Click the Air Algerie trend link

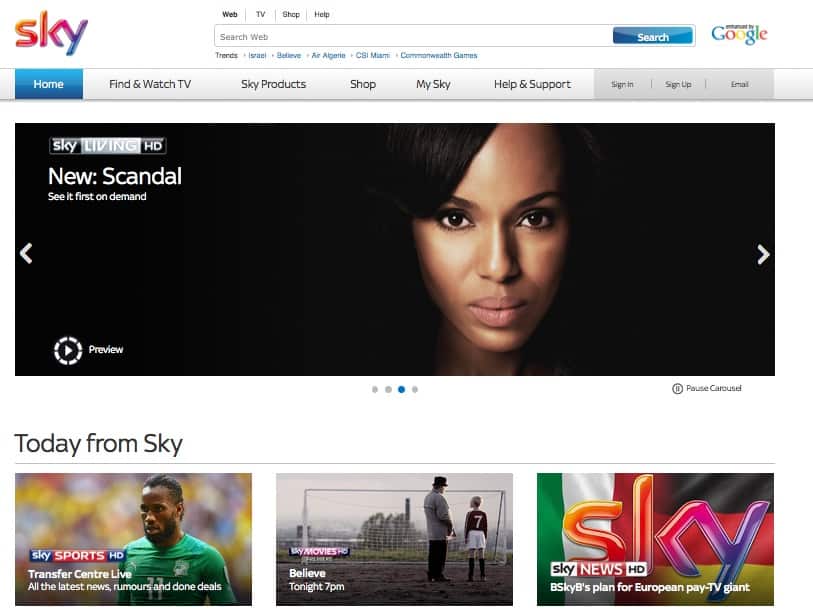328,55
